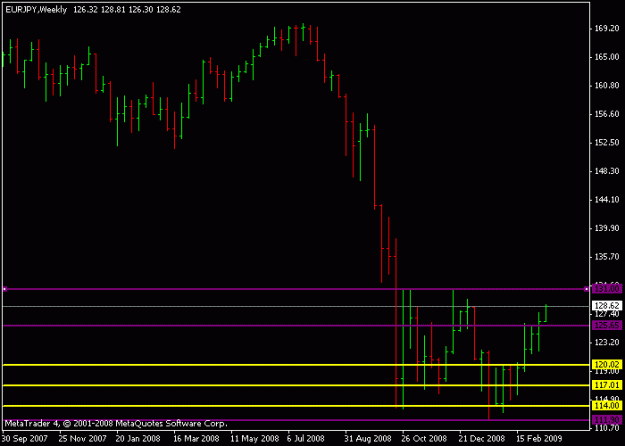
Task: Click the EURJPY,Weekly chart title
Action: click(36, 10)
